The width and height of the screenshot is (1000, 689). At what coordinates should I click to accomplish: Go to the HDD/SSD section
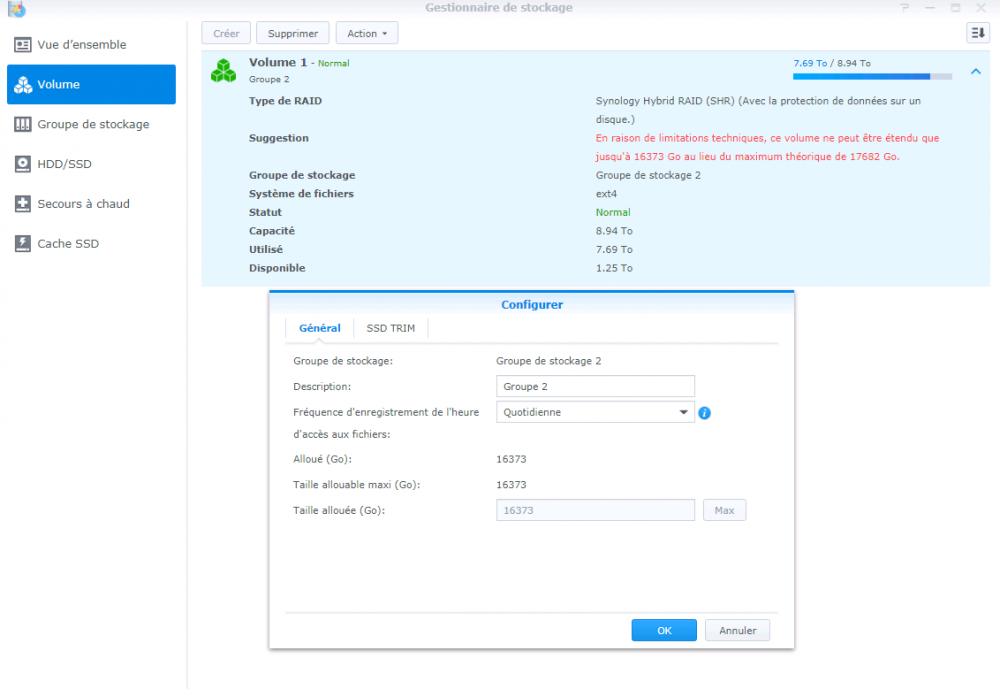[x=91, y=164]
